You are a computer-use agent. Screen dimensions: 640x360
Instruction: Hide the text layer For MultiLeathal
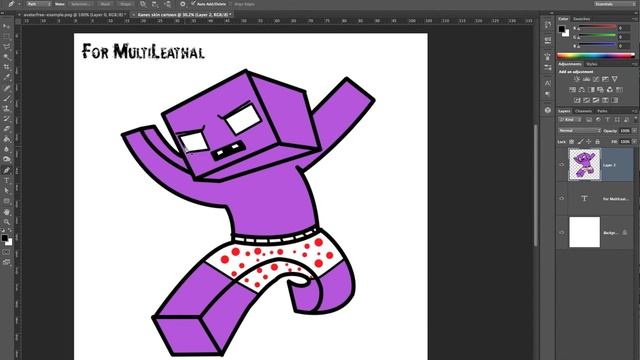pyautogui.click(x=562, y=198)
